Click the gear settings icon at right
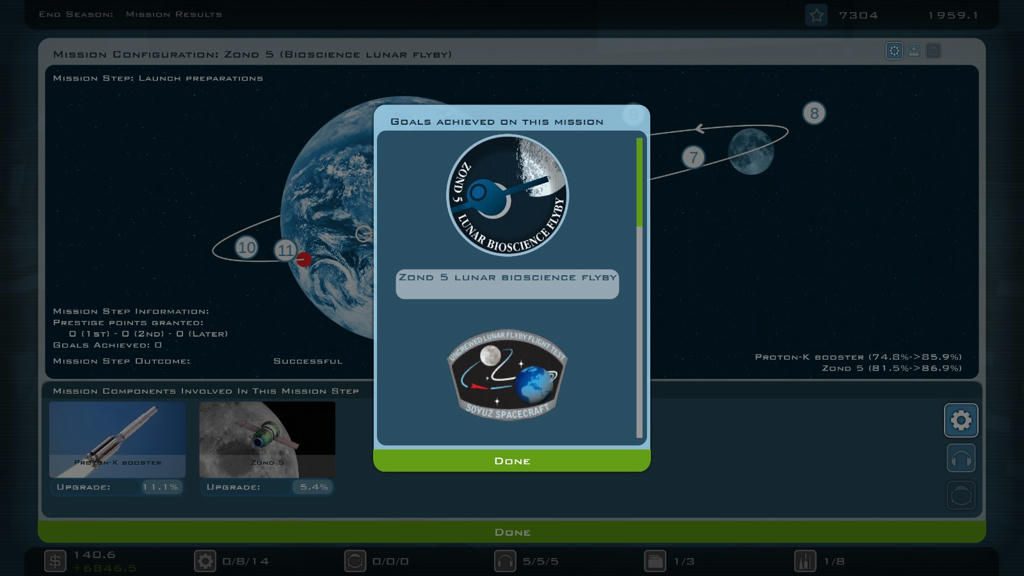Screen dimensions: 1024x576 (x=961, y=420)
